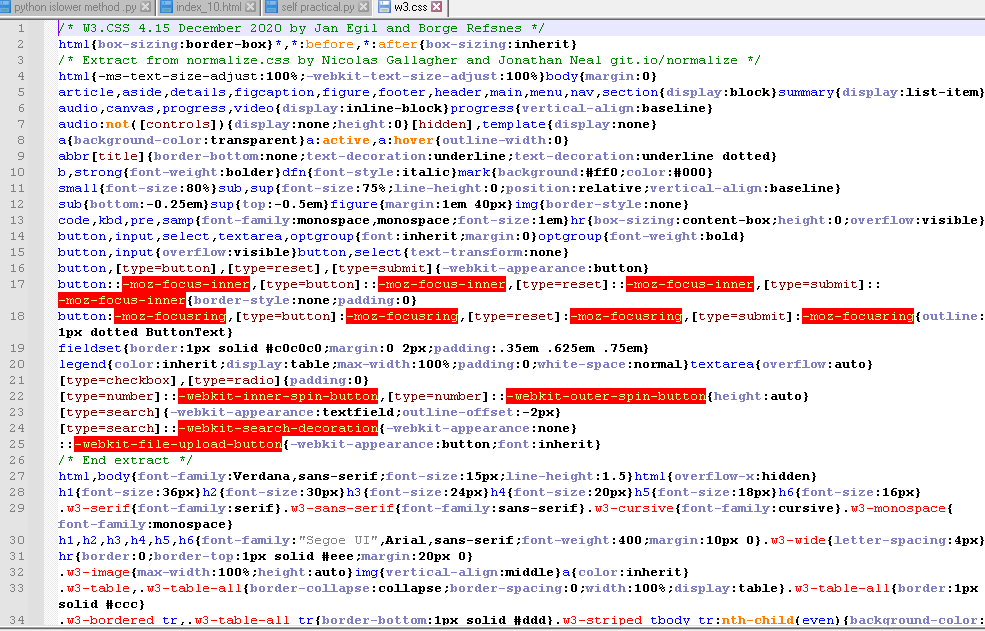This screenshot has height=631, width=985.
Task: Select line number 1 in the margin
Action: point(21,28)
